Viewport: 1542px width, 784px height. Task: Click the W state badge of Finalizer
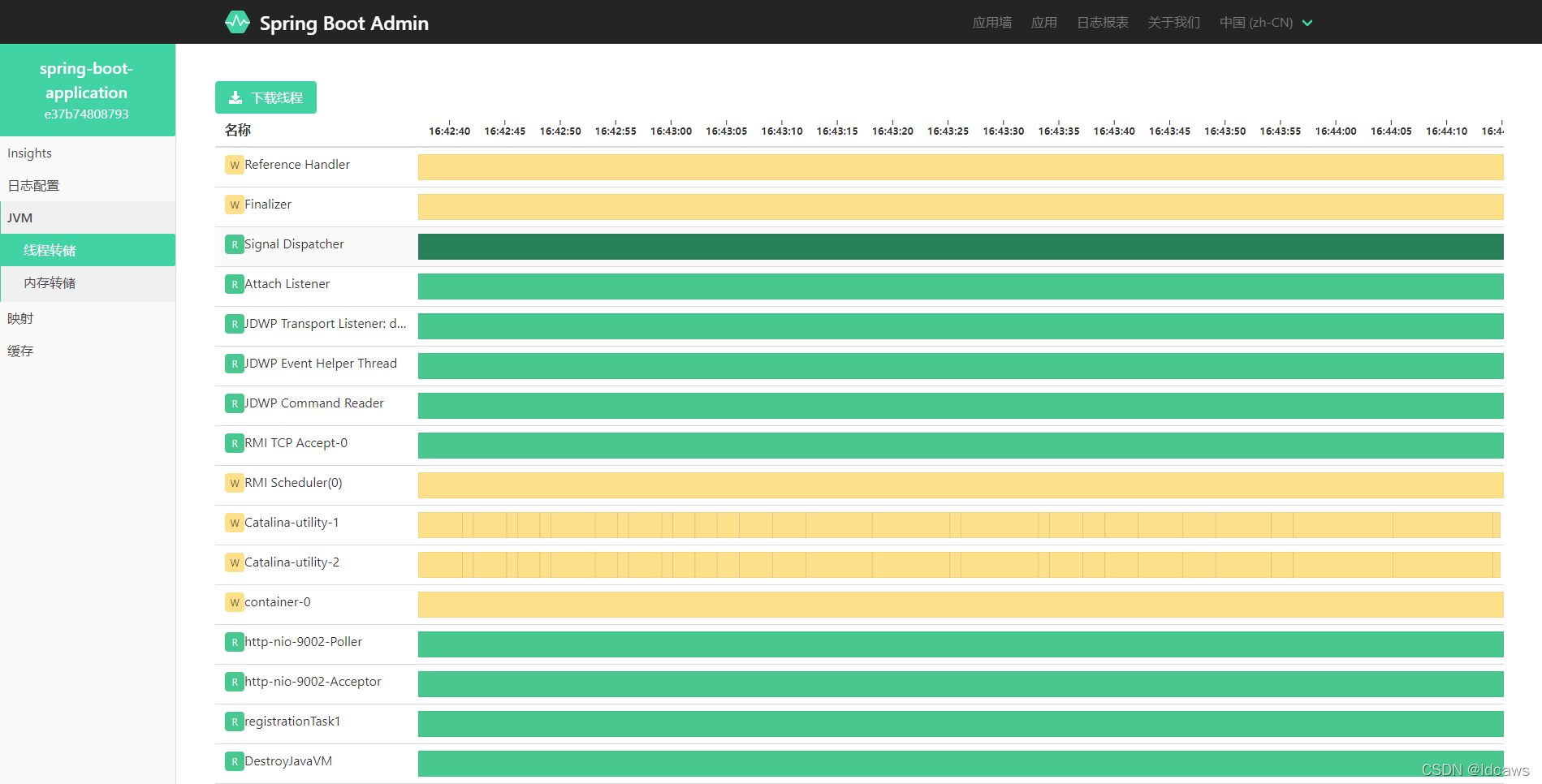pyautogui.click(x=235, y=205)
